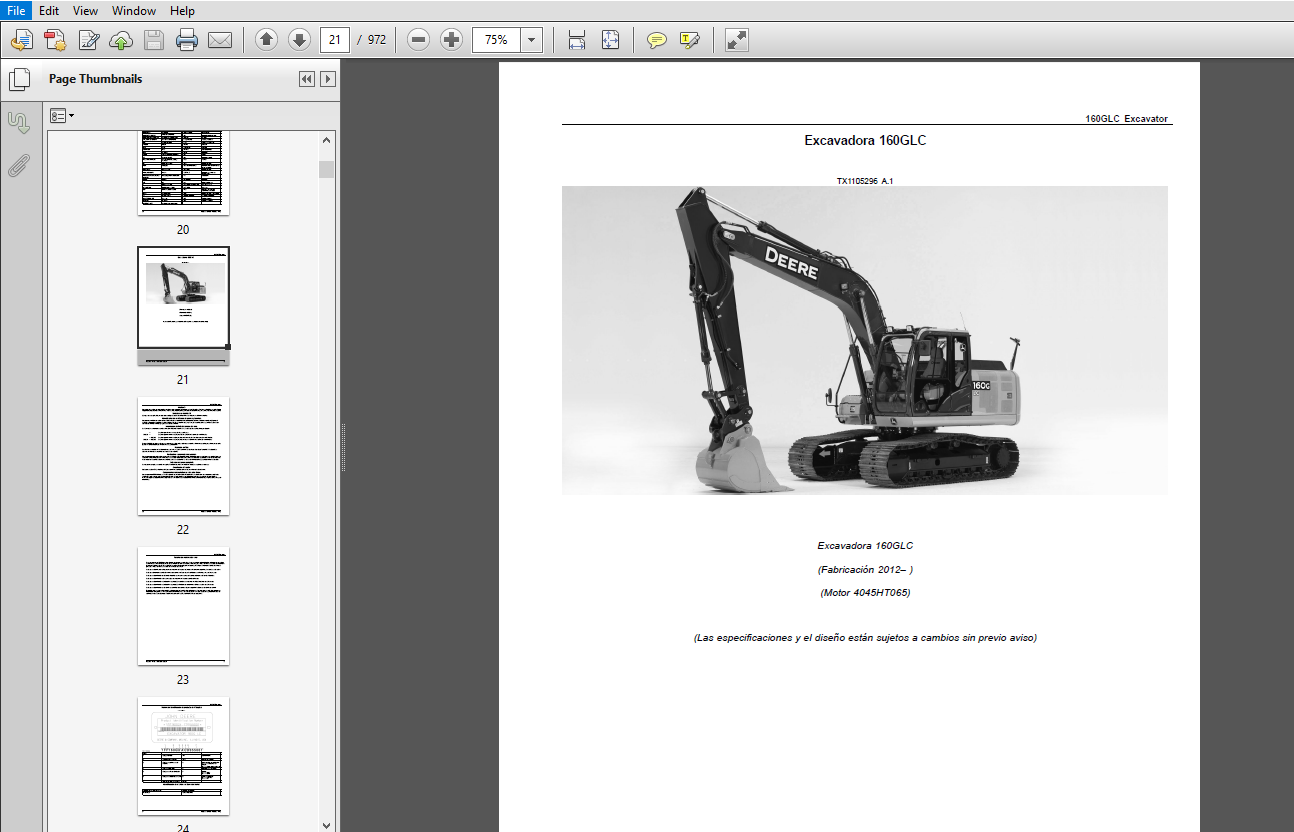1294x832 pixels.
Task: Open the Window menu
Action: [x=134, y=10]
